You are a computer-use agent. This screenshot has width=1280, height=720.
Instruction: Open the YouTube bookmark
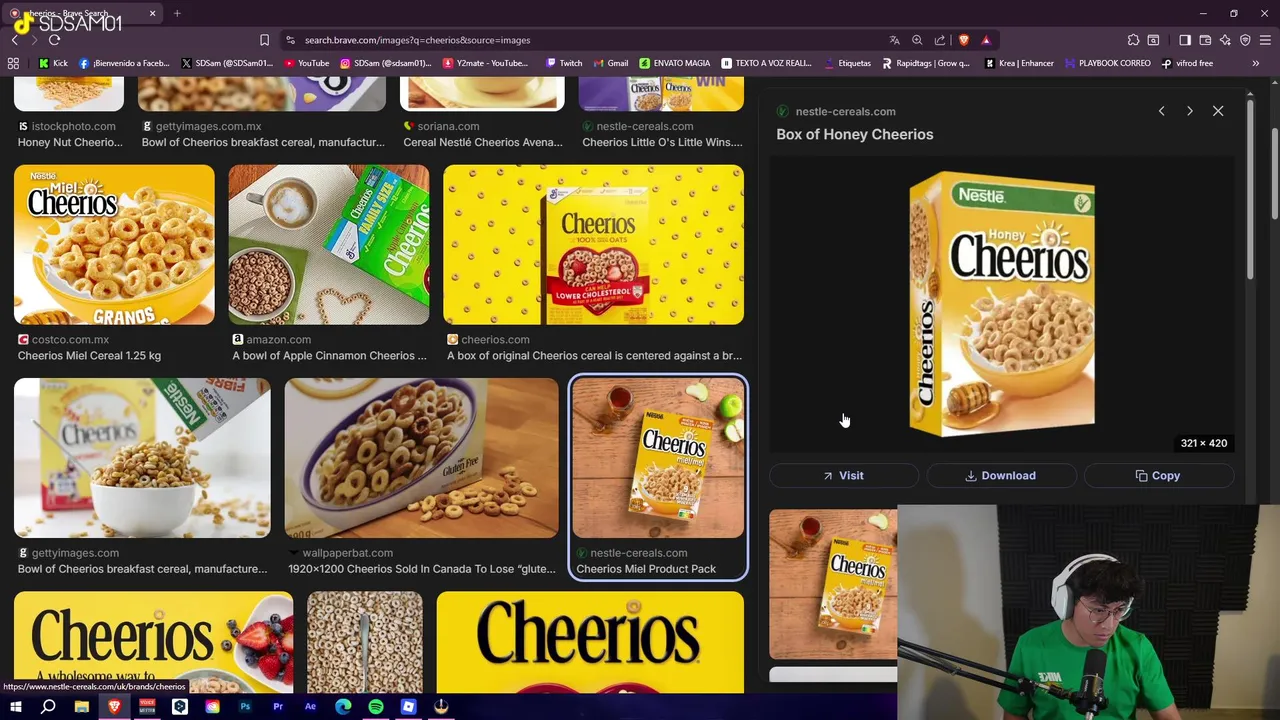click(306, 63)
